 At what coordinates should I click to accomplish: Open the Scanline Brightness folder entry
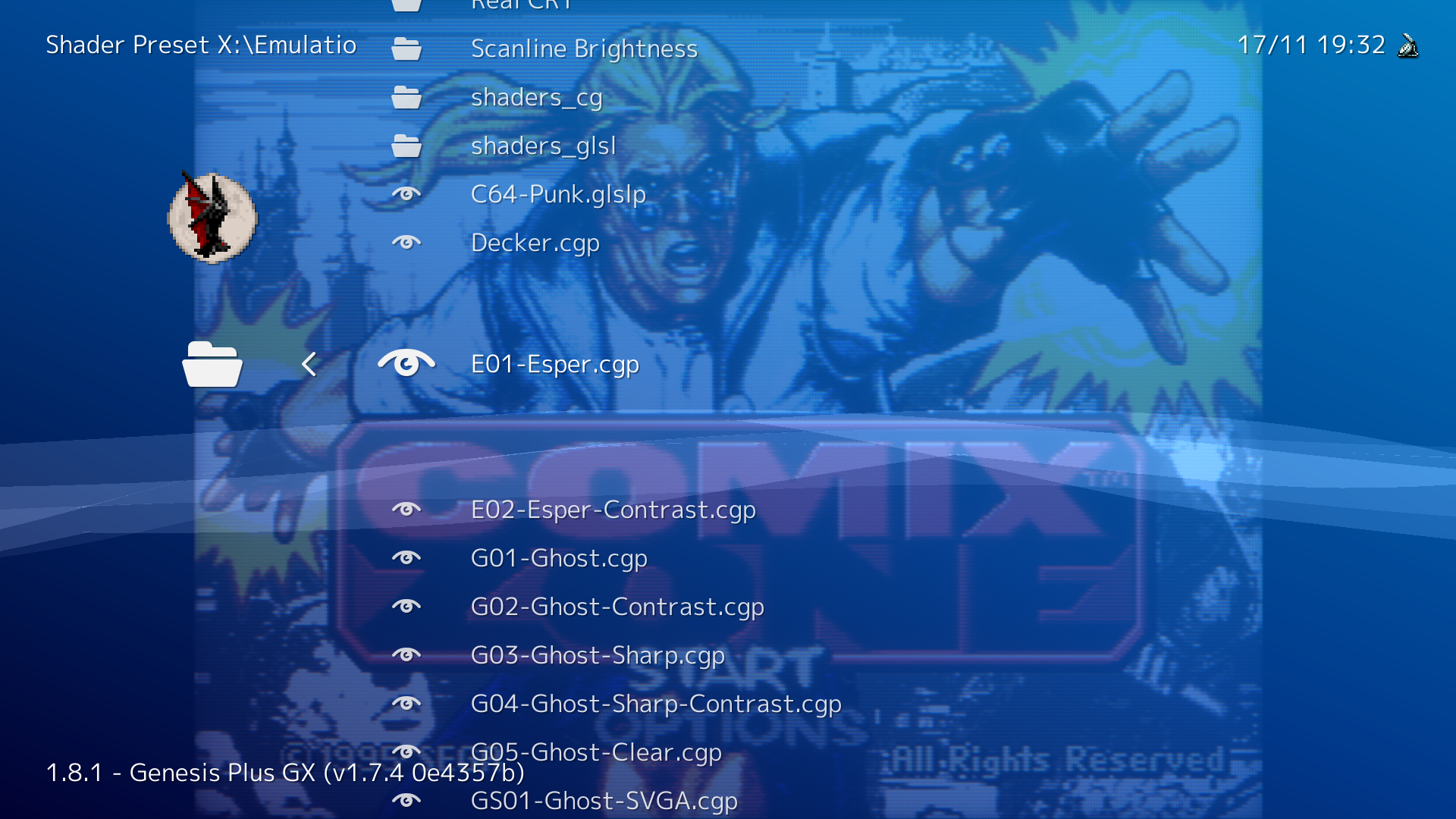(x=584, y=49)
